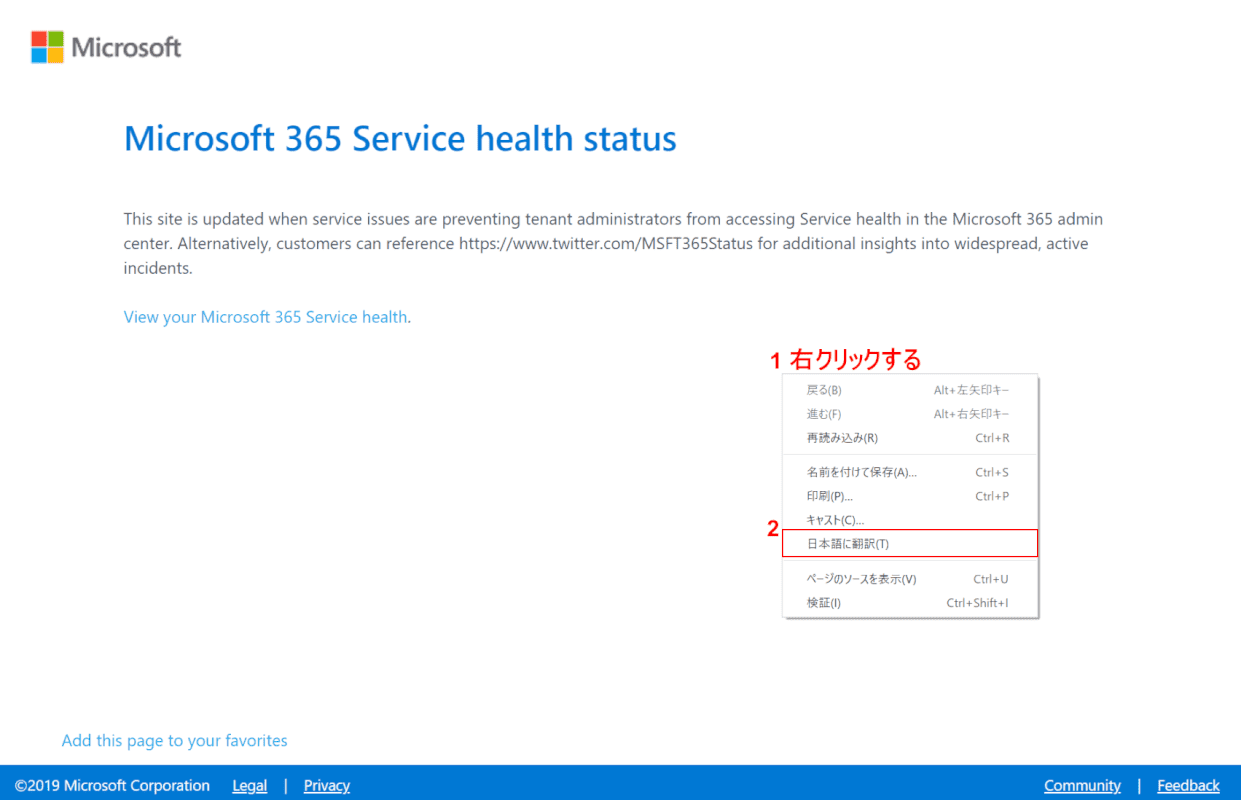Choose 進む(F) in the context menu

click(x=911, y=414)
